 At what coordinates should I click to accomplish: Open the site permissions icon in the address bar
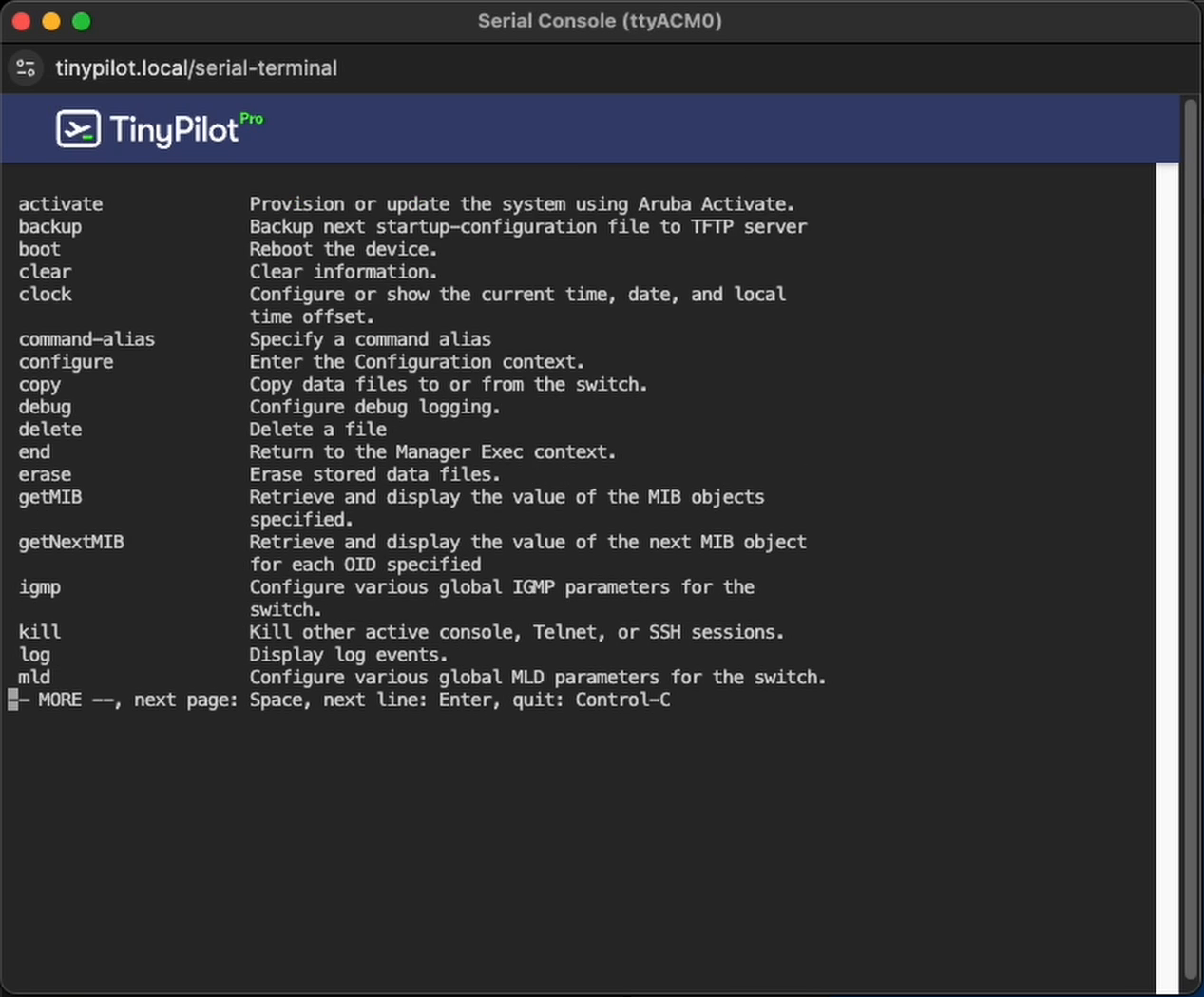click(26, 67)
